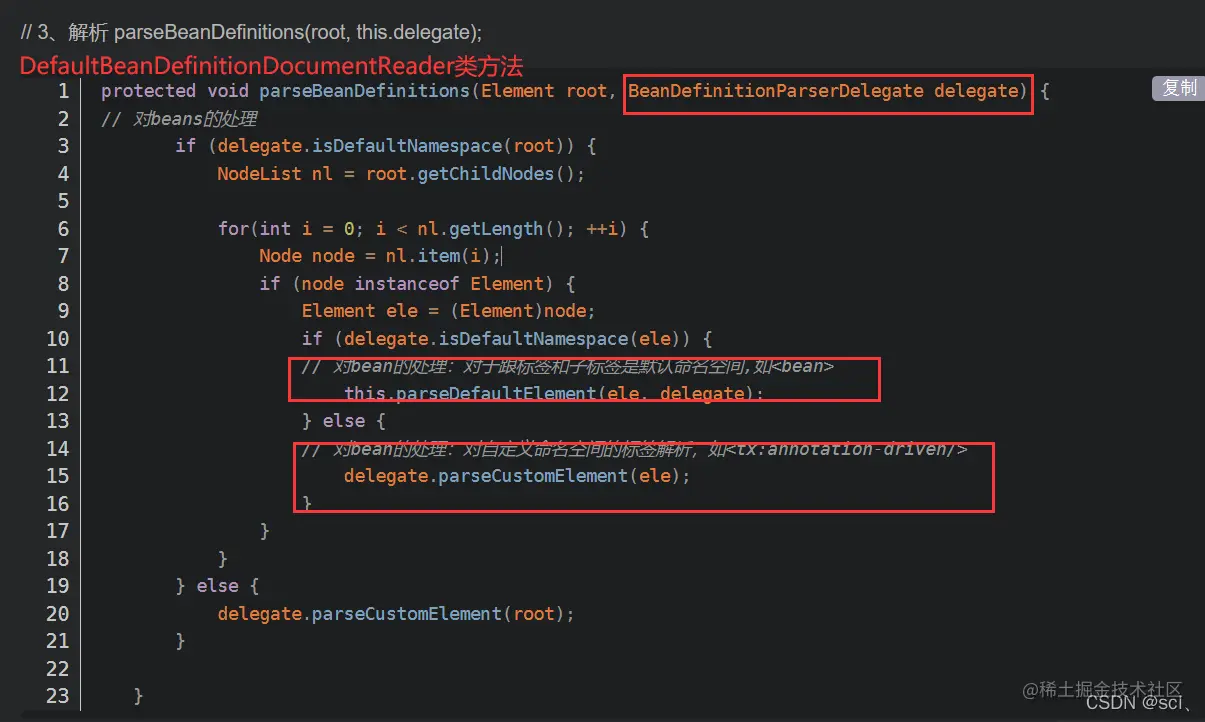The image size is (1205, 722).
Task: Click the comment mentioning '<tx:annotation-driven/>'
Action: [x=634, y=449]
